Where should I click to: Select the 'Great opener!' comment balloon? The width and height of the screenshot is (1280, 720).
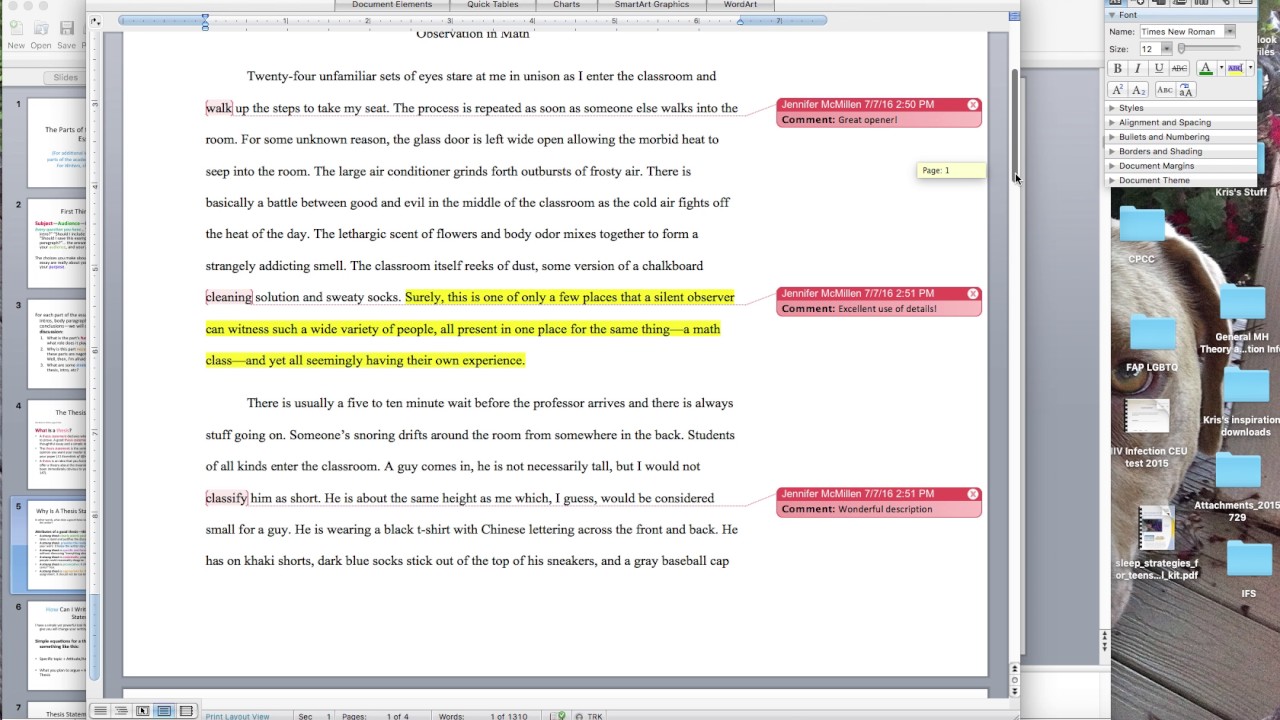click(879, 112)
